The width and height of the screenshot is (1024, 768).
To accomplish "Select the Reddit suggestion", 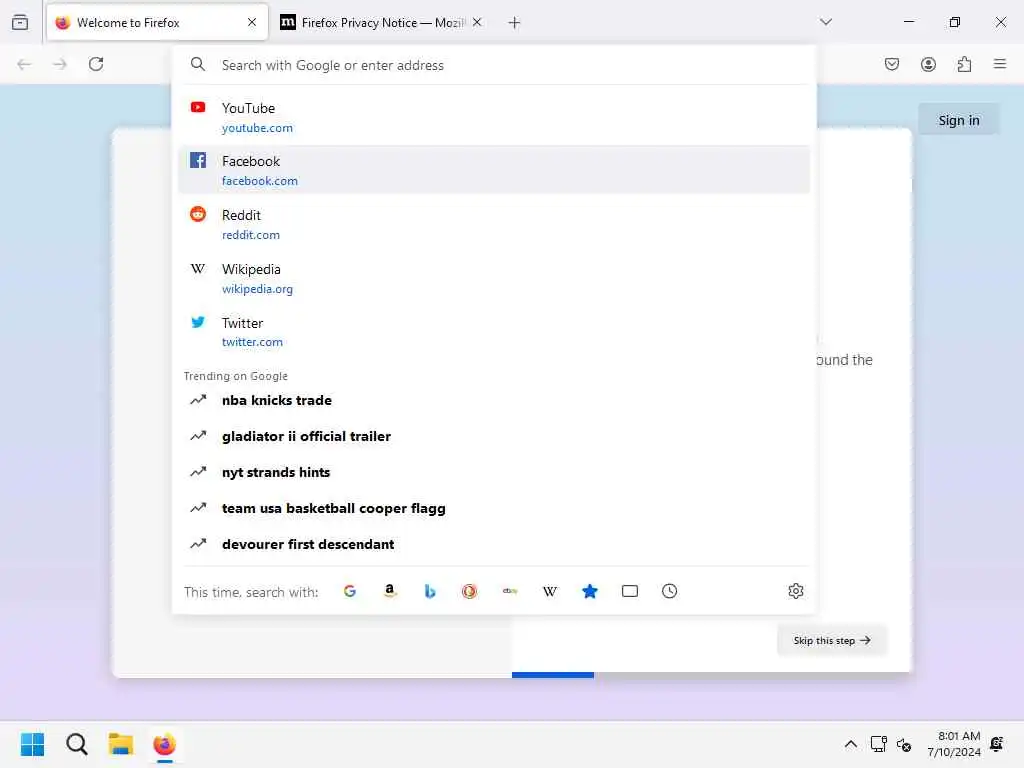I will tap(494, 224).
